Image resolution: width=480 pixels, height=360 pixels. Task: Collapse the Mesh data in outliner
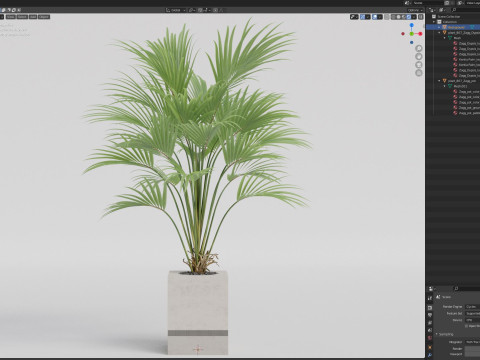click(x=445, y=38)
